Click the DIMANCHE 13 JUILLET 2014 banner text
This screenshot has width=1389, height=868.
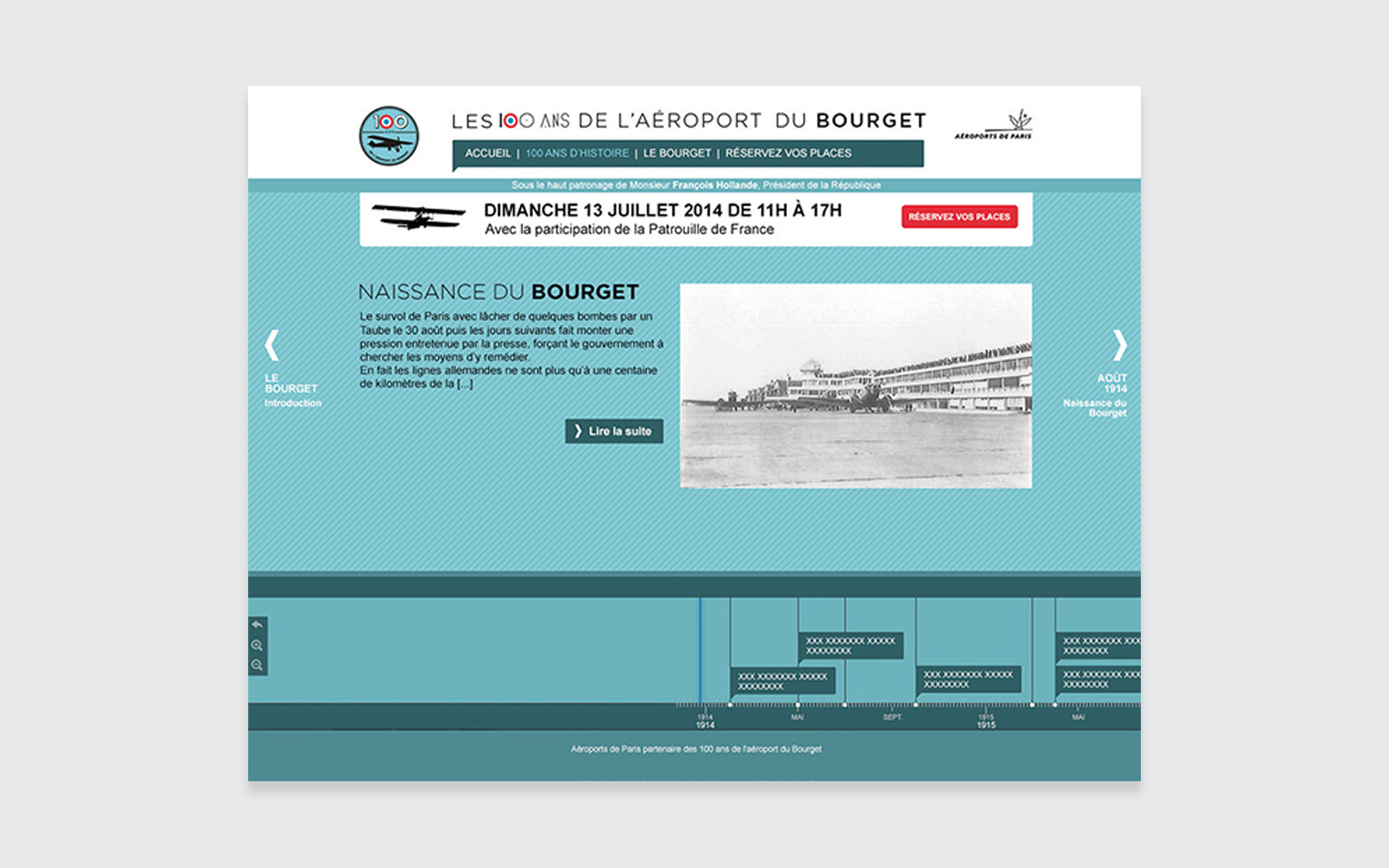(663, 210)
